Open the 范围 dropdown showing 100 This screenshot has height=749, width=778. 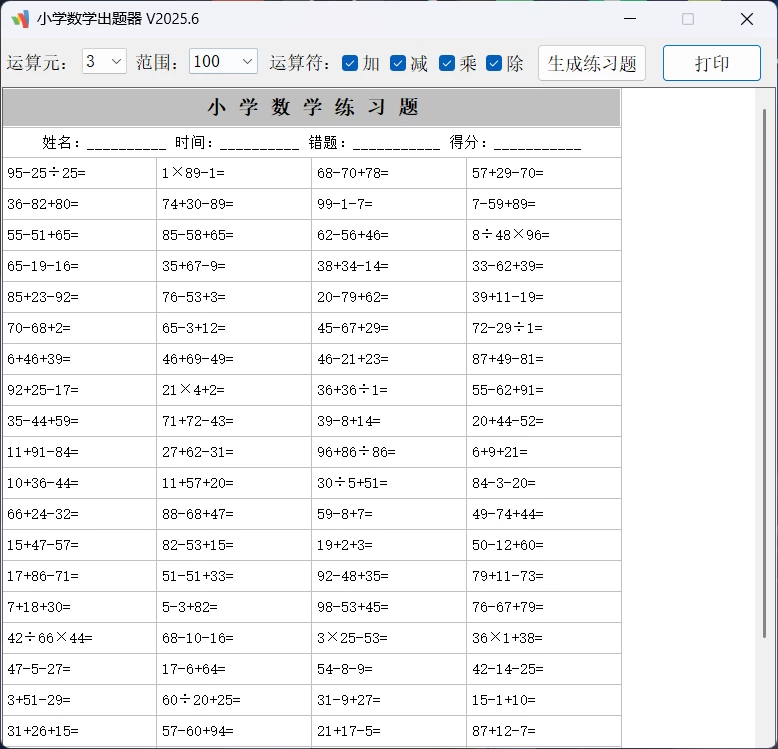point(223,62)
